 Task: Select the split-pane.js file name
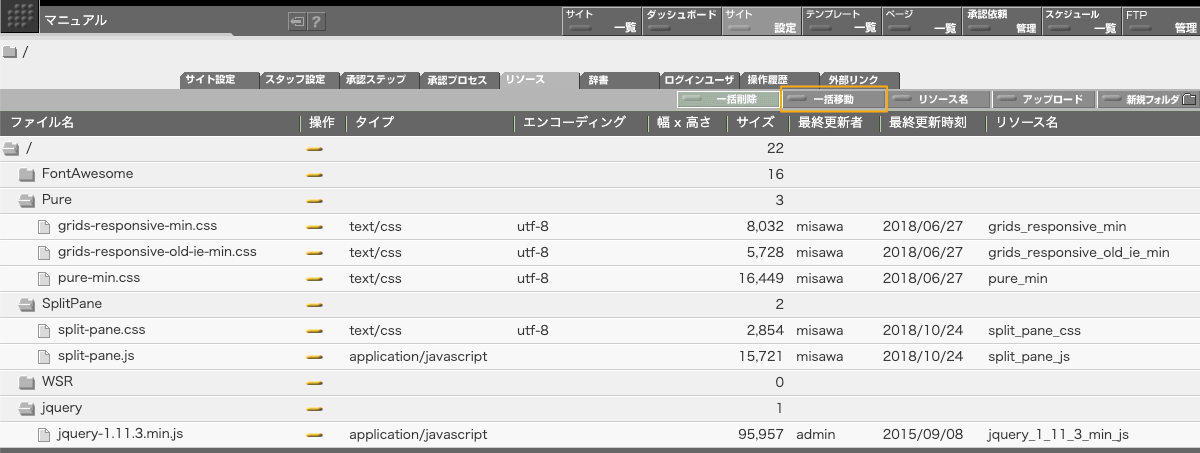point(95,356)
